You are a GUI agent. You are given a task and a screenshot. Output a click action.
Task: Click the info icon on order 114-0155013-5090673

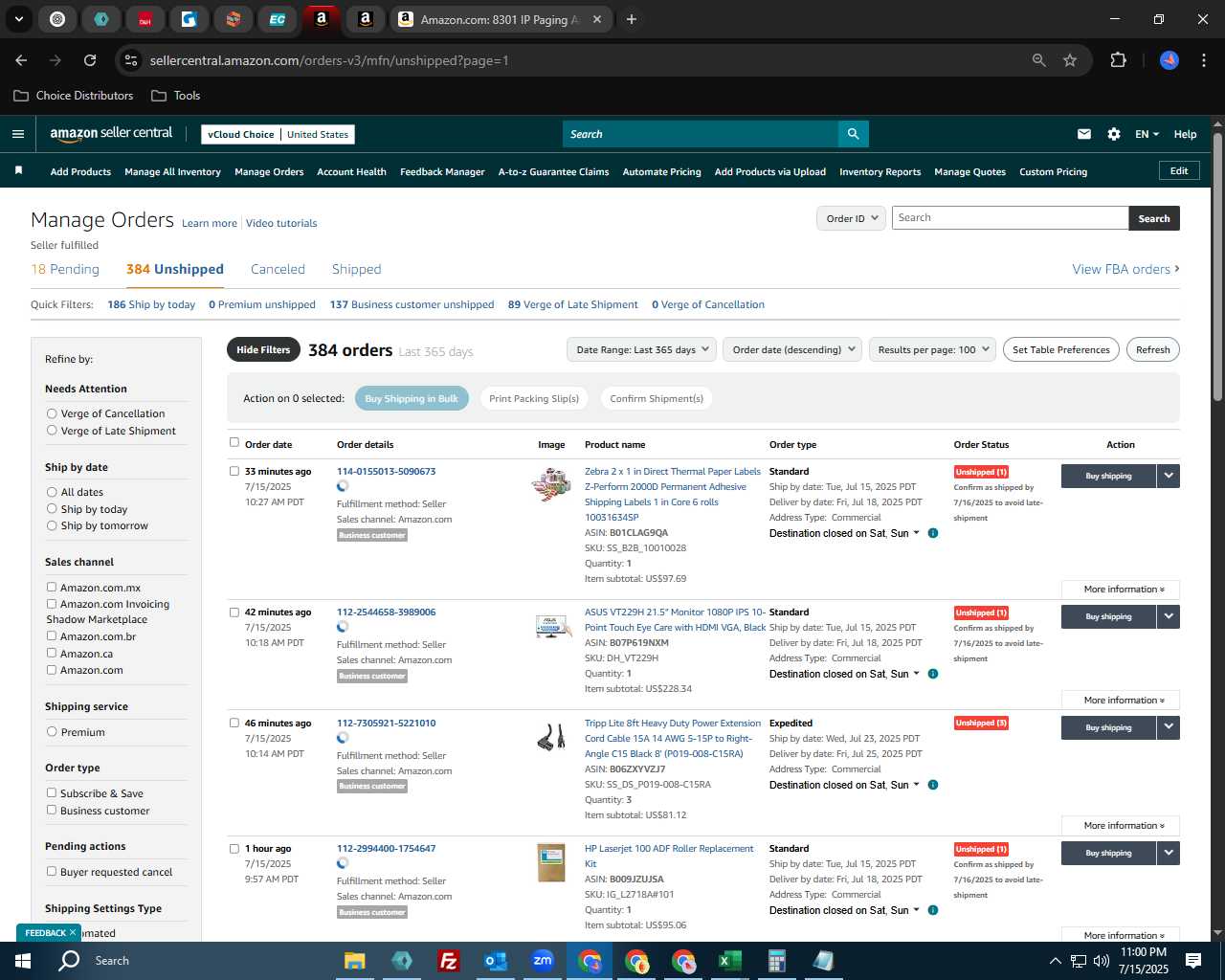(933, 533)
